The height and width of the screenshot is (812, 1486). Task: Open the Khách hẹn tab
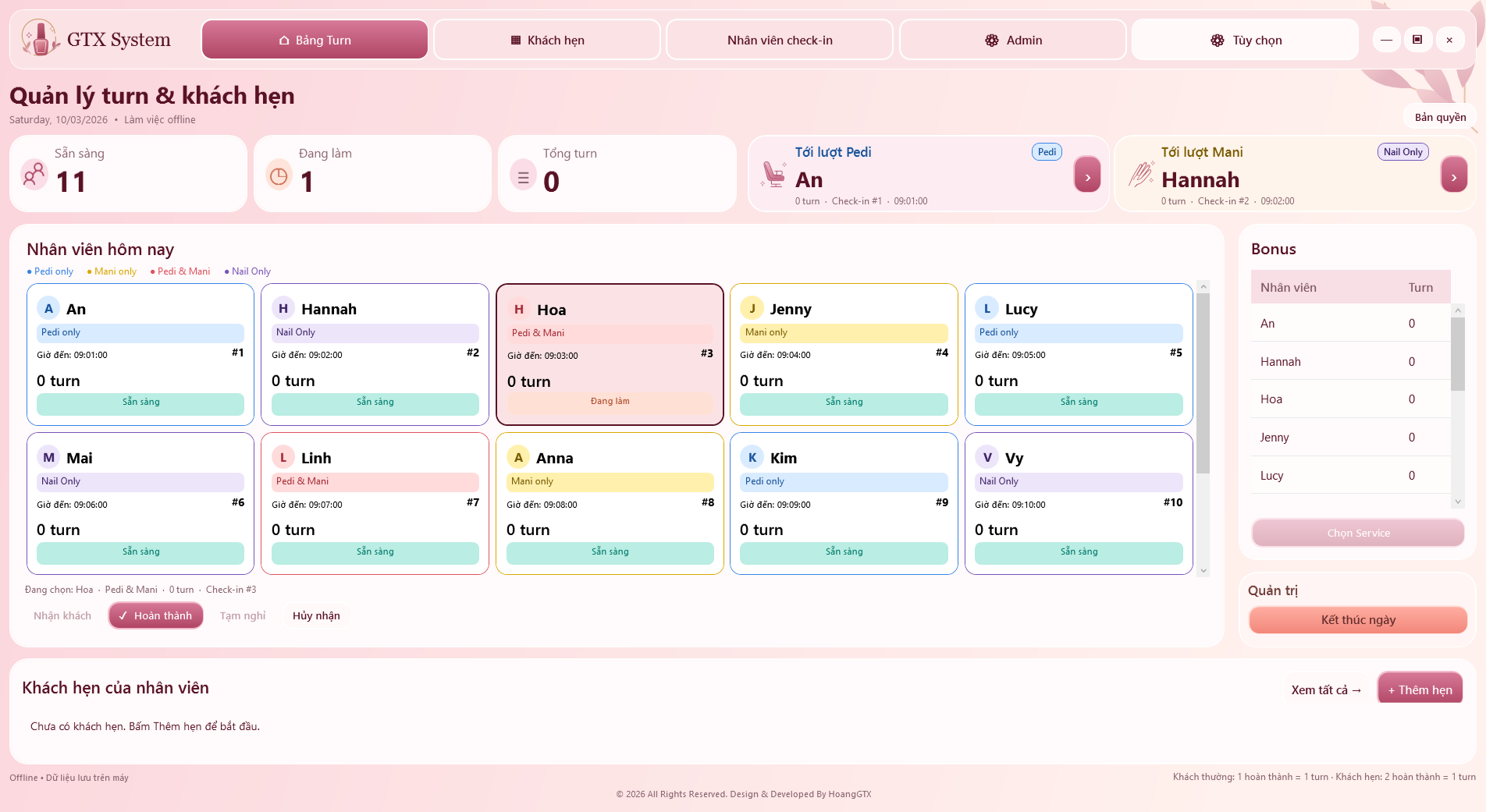tap(547, 40)
